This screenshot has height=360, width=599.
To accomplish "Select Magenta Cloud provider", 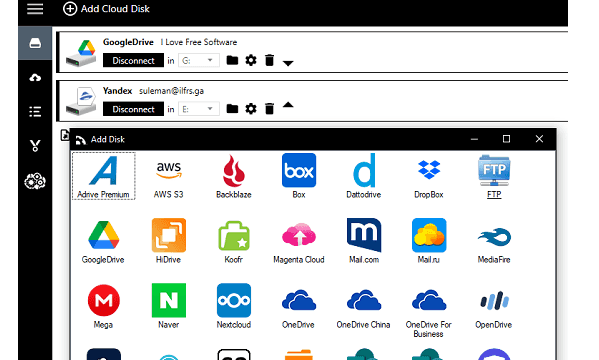I will click(299, 241).
